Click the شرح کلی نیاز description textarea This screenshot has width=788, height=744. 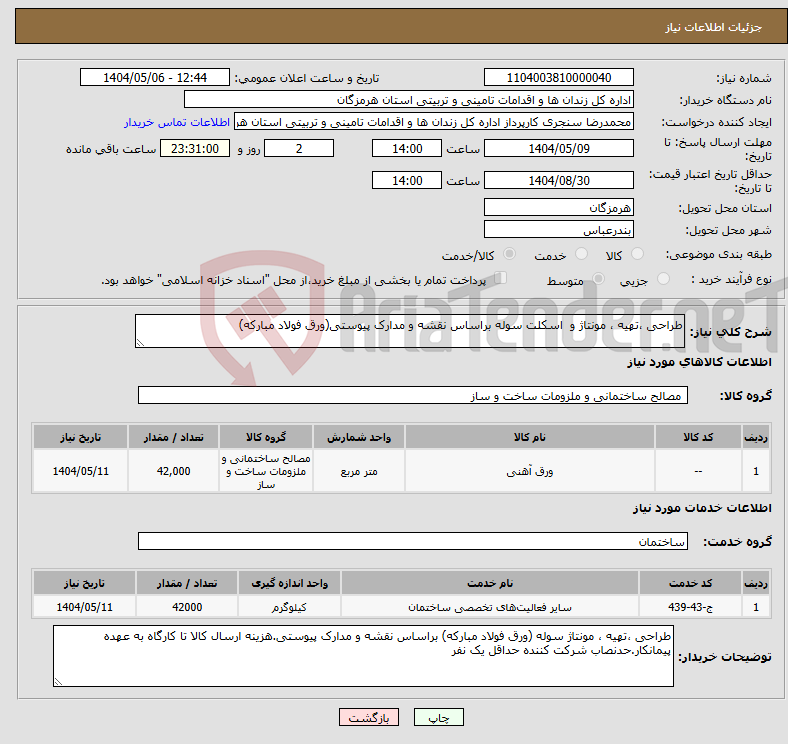click(x=410, y=331)
